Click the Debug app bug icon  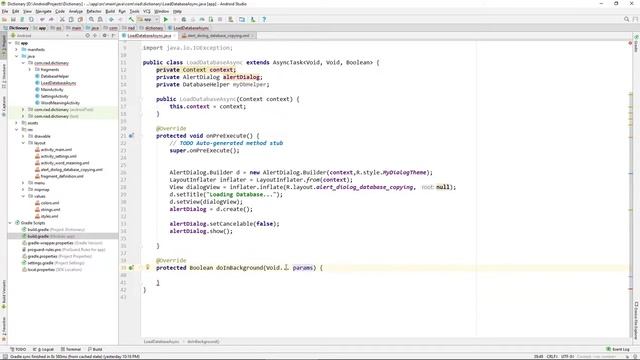(184, 19)
